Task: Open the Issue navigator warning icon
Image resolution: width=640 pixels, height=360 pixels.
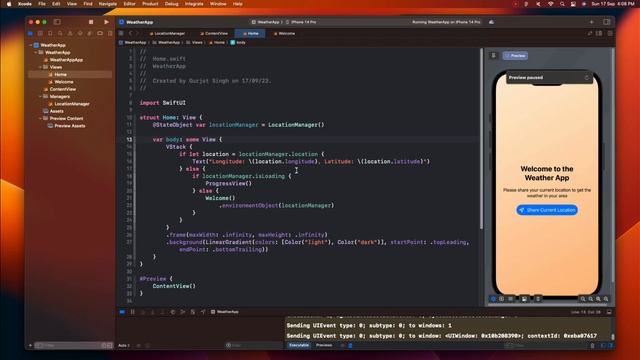Action: tap(70, 33)
